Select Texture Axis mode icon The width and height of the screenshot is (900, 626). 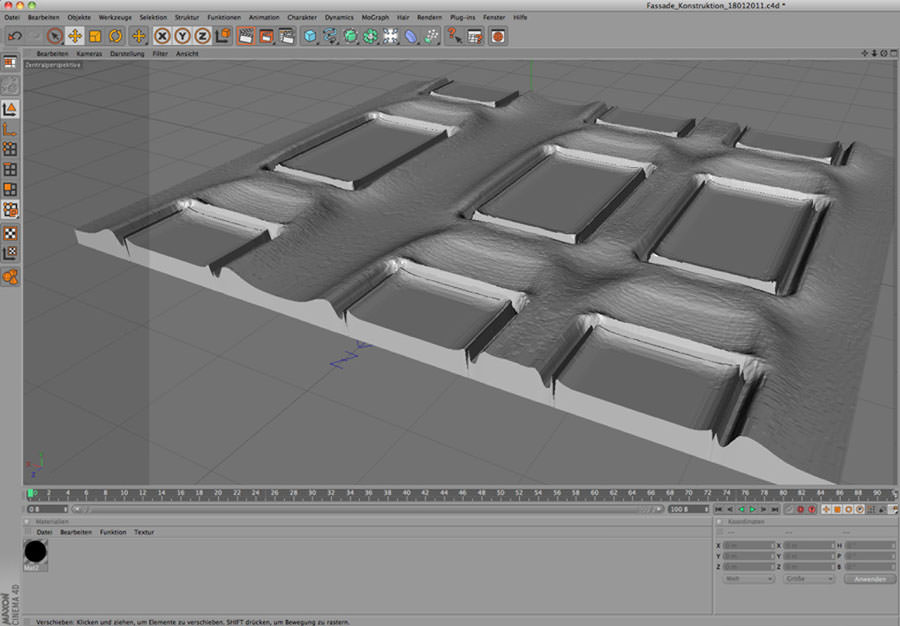click(x=10, y=253)
